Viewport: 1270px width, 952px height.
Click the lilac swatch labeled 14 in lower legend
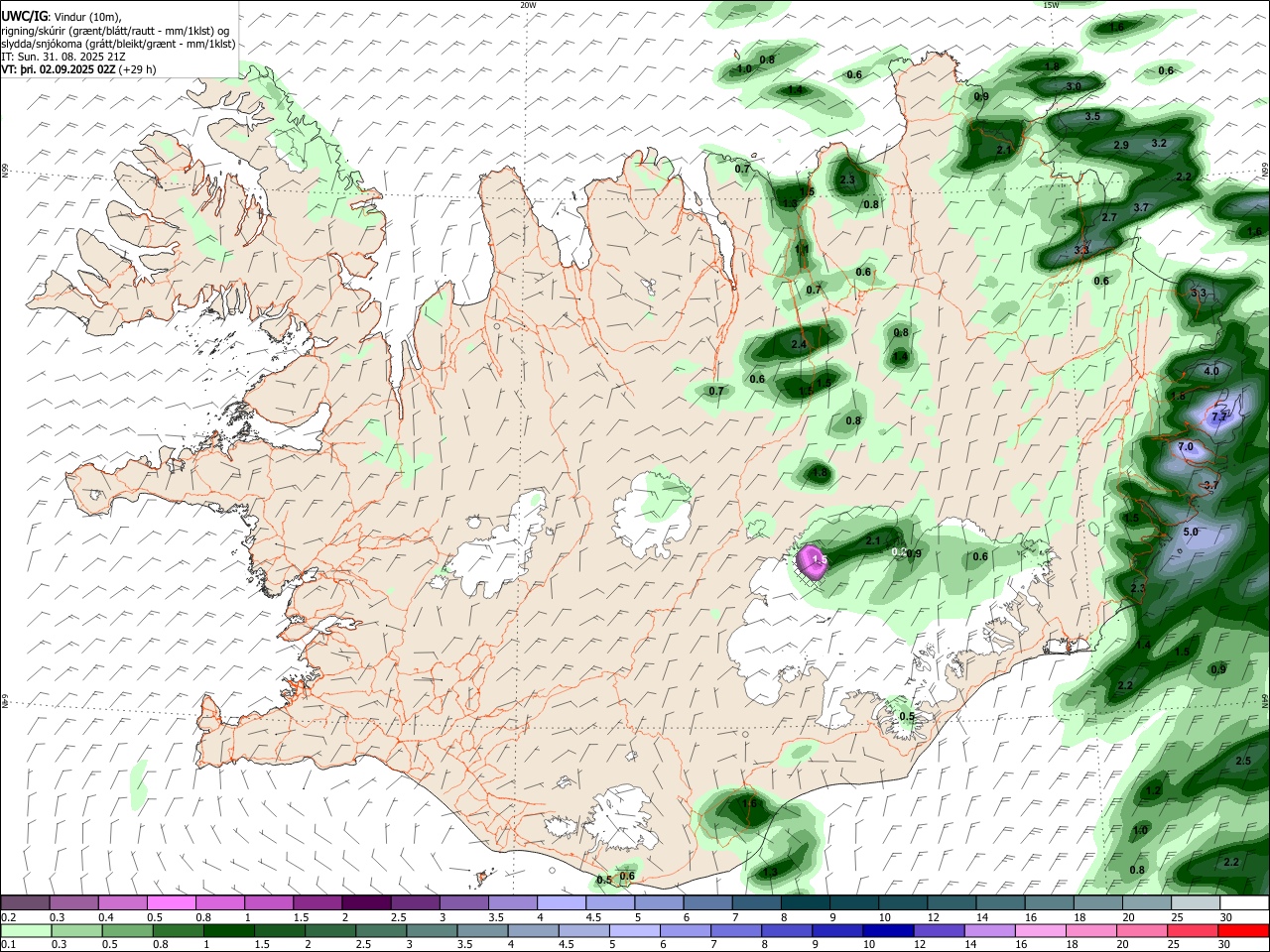989,931
